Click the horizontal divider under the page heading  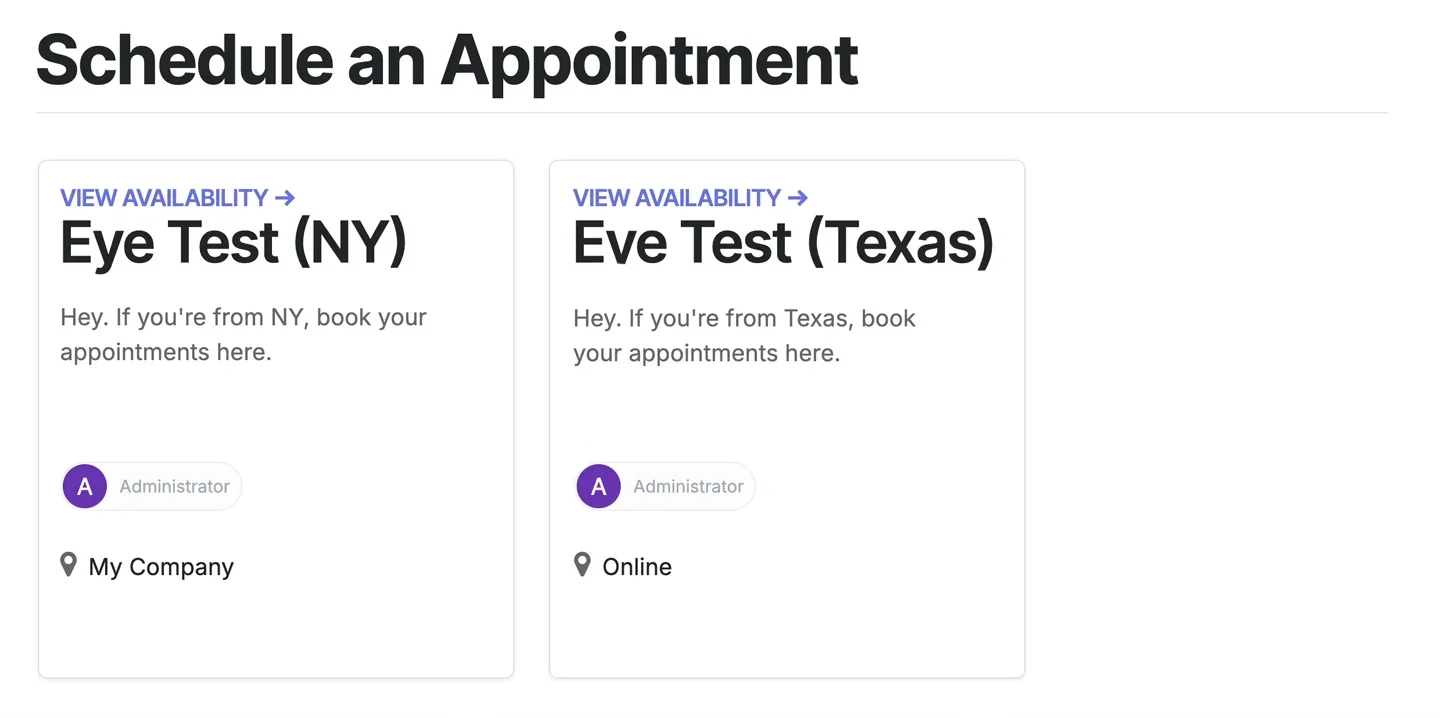coord(711,113)
